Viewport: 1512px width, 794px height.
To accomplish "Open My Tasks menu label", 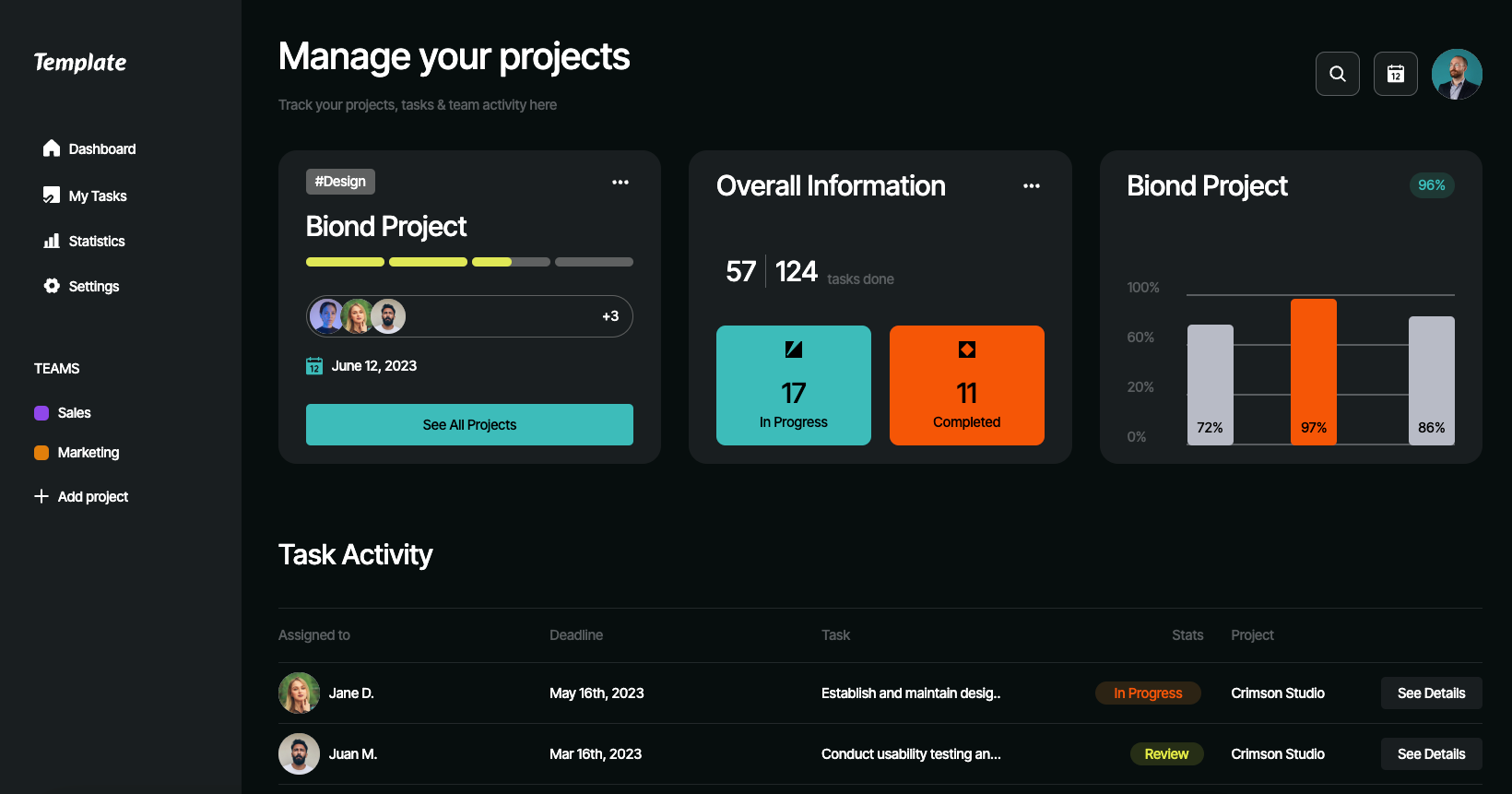I will (x=98, y=196).
